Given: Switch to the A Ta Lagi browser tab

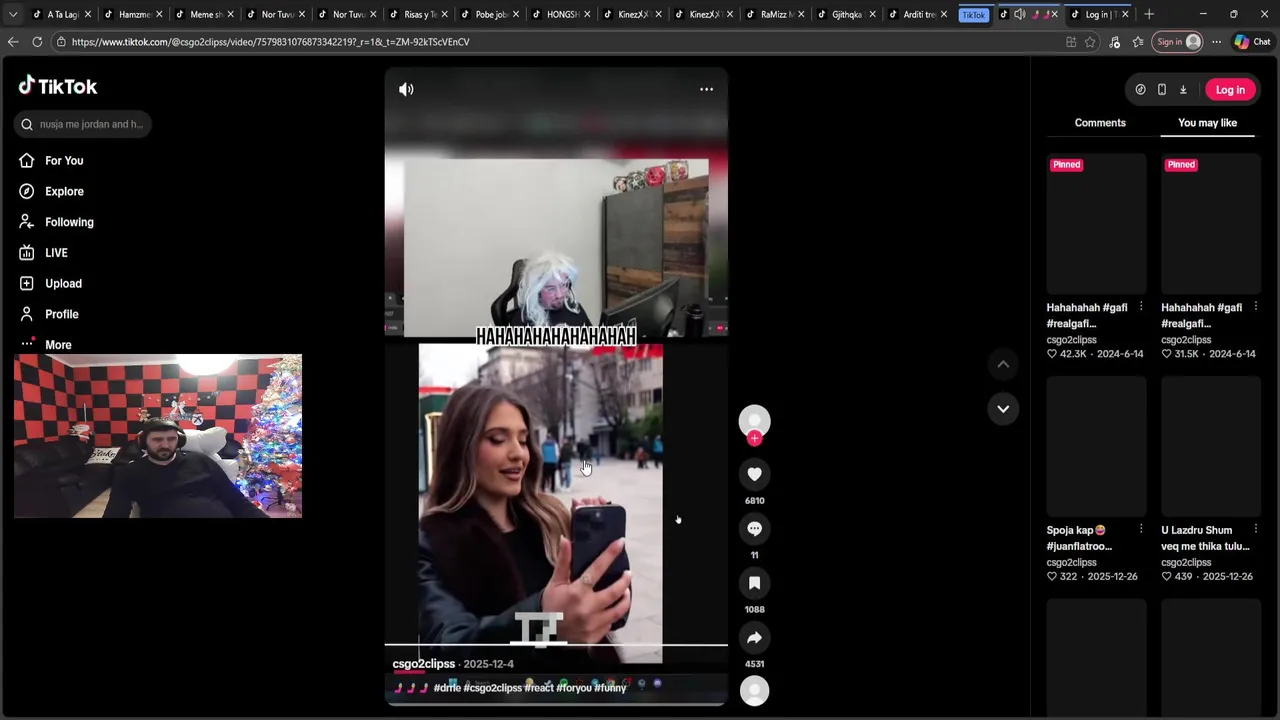Looking at the screenshot, I should pos(60,14).
